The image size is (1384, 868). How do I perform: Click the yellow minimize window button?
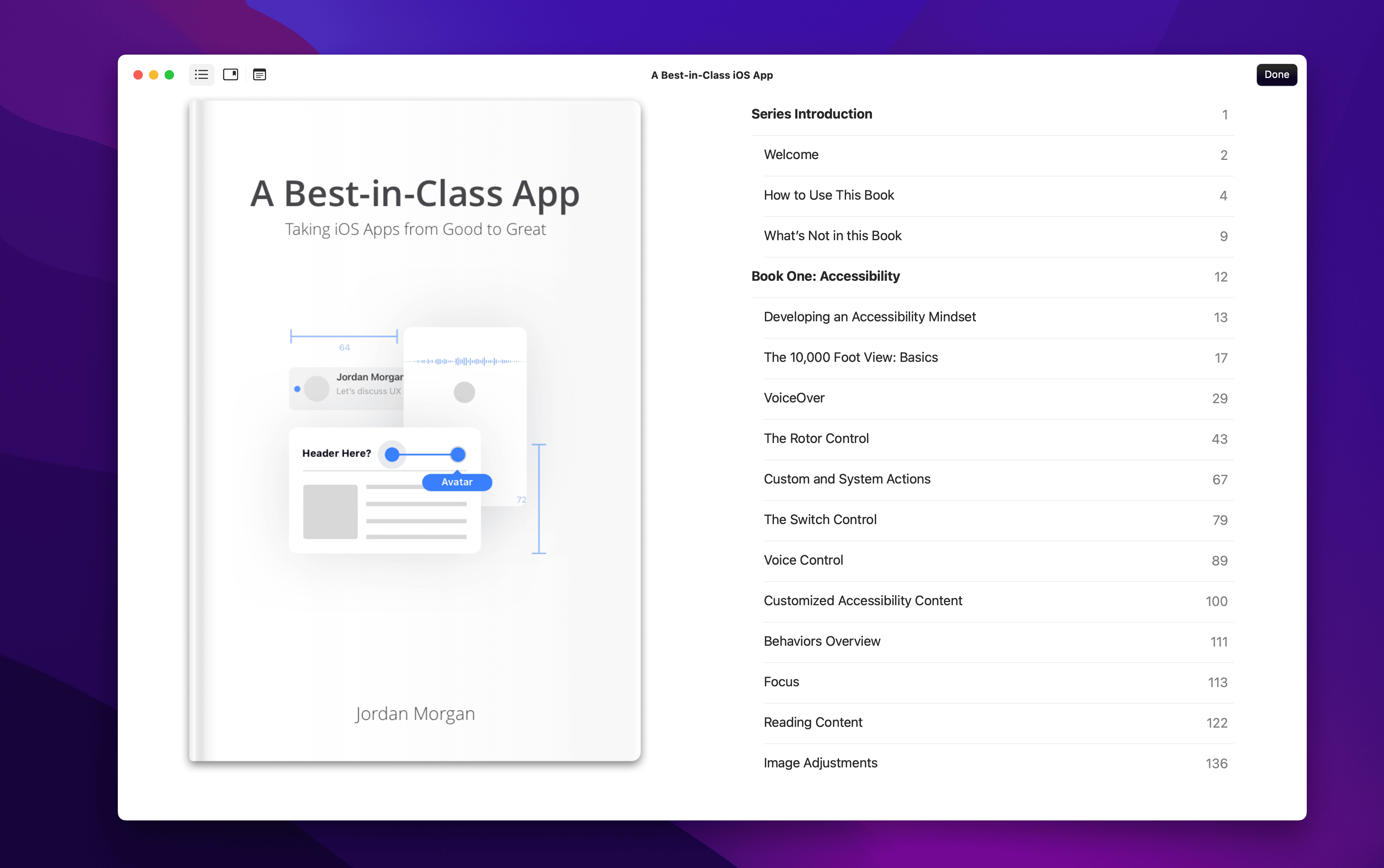[x=153, y=74]
